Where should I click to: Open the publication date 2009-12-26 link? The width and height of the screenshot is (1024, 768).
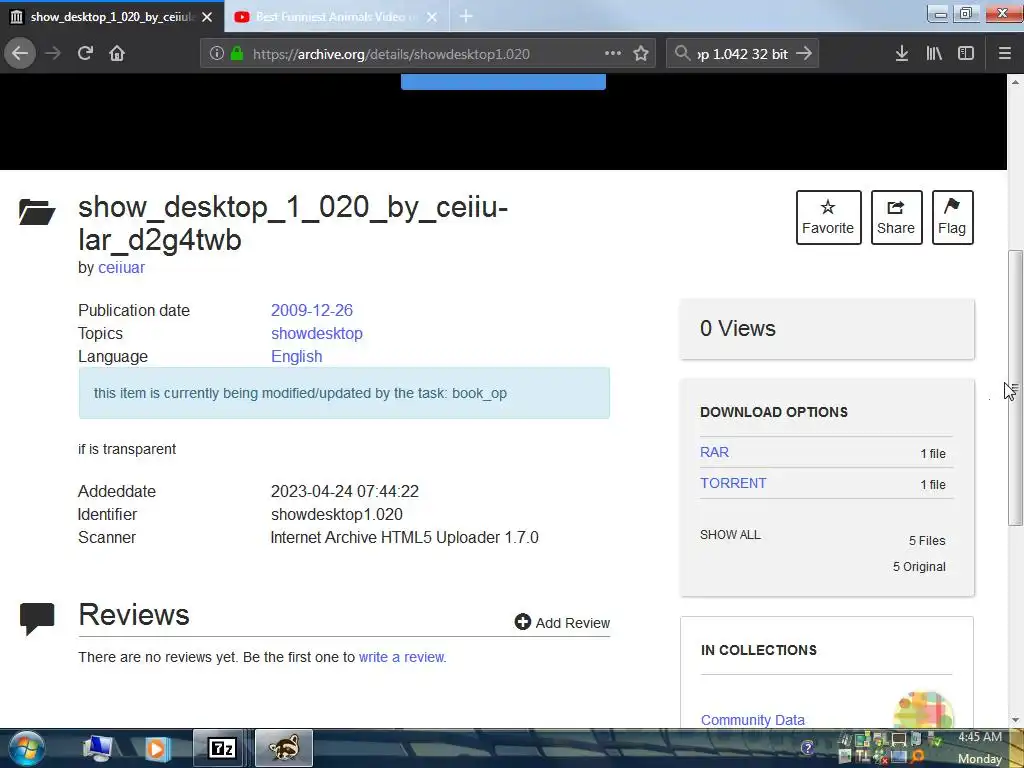click(312, 310)
